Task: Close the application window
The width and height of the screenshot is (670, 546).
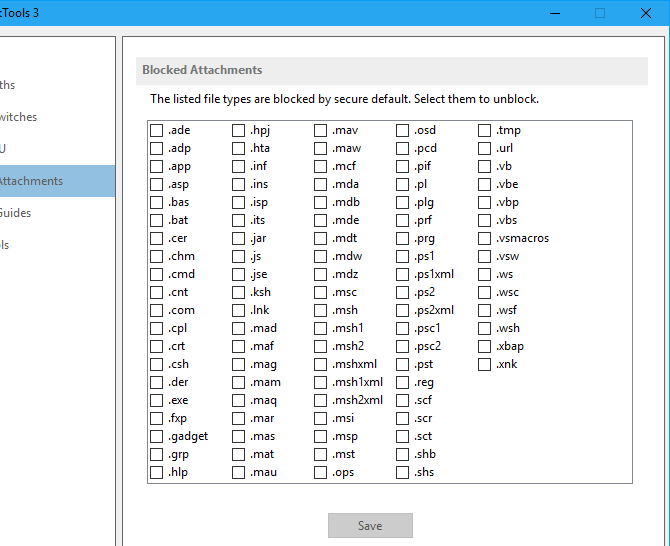Action: tap(646, 13)
